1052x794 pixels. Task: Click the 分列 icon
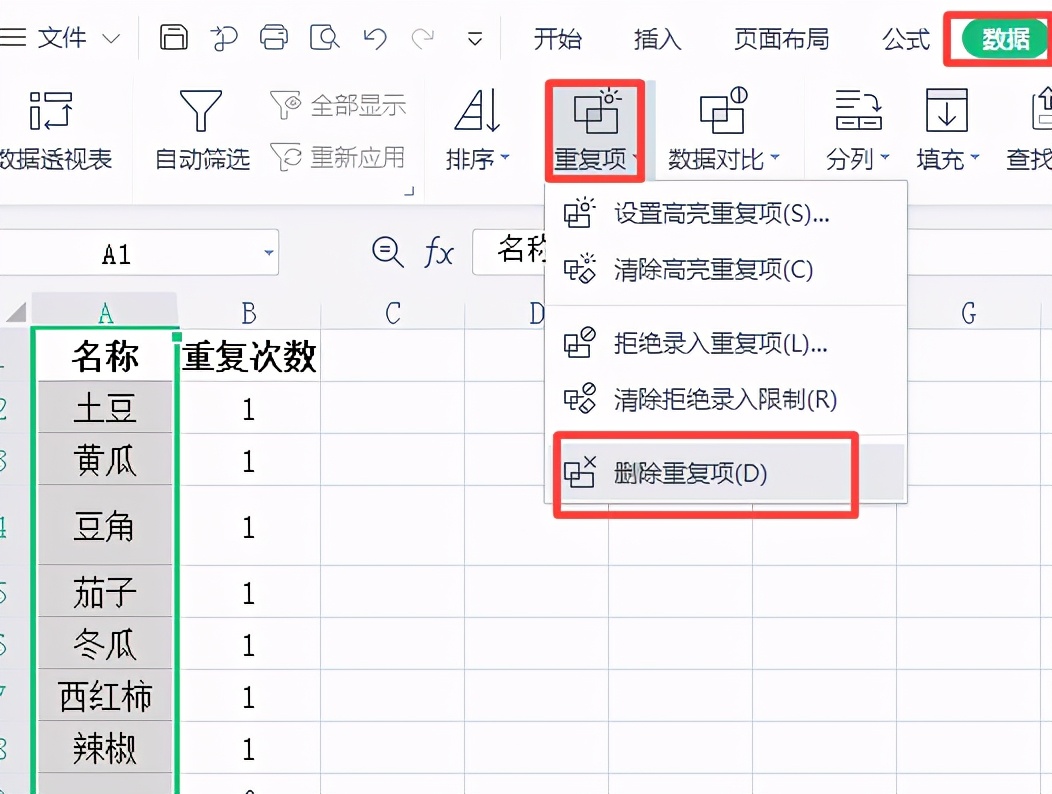tap(858, 109)
